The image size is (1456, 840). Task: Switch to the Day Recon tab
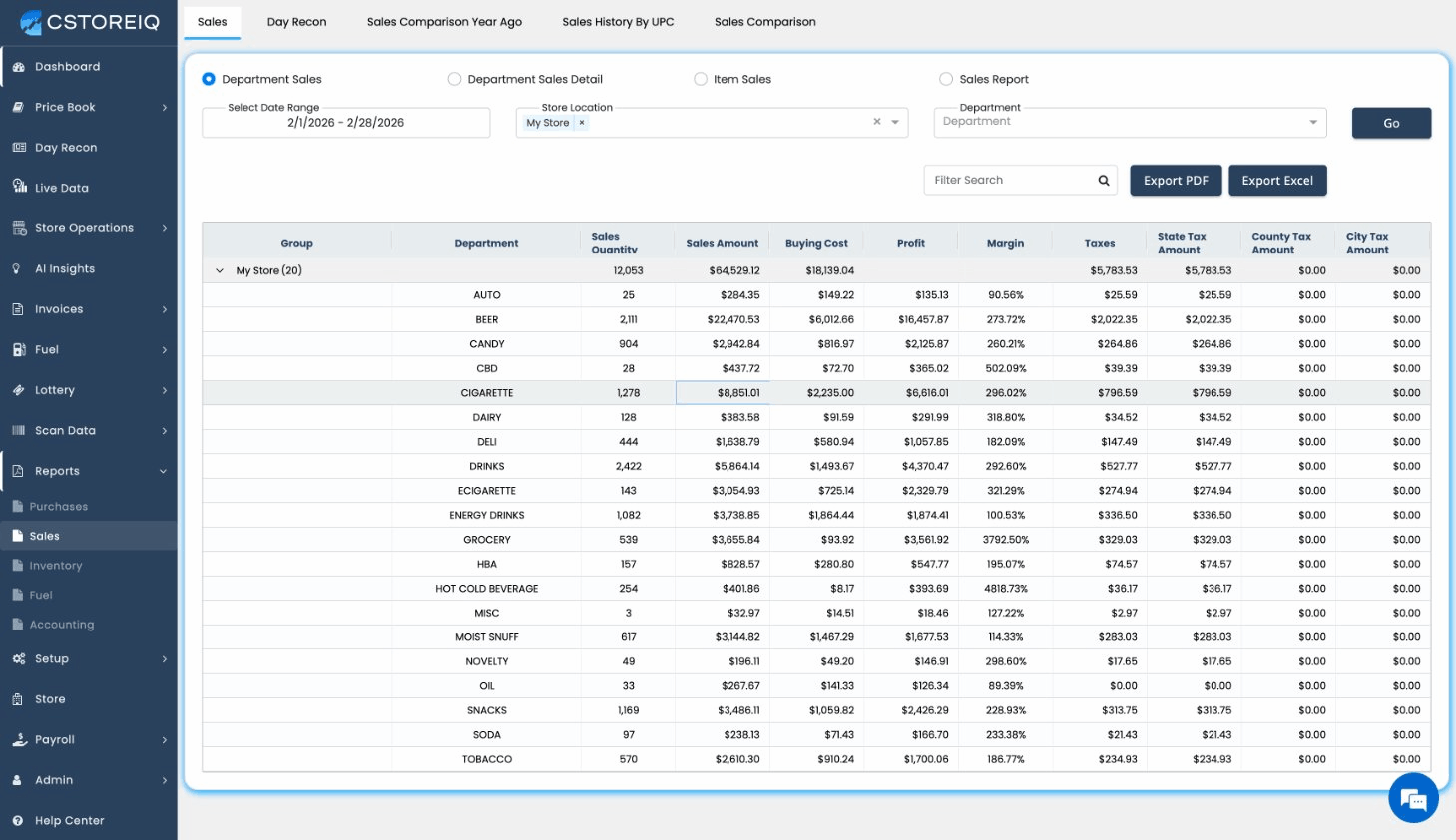[x=296, y=22]
